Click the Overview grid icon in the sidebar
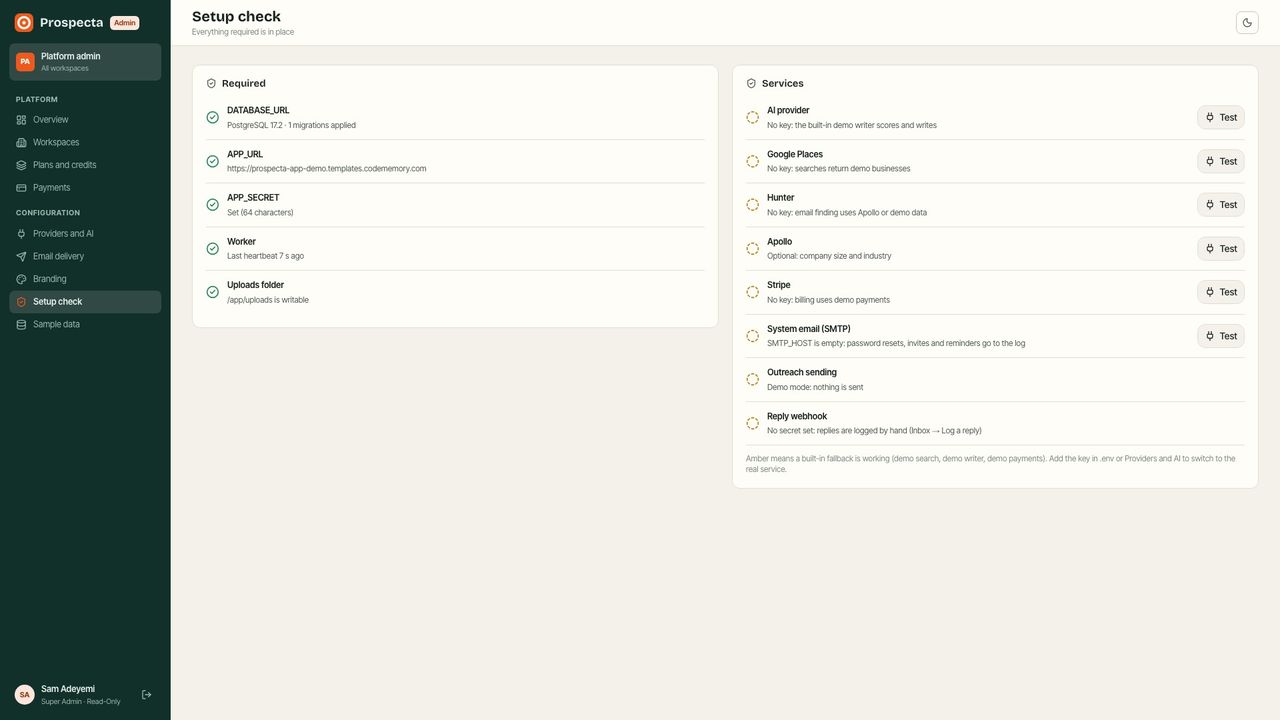The height and width of the screenshot is (720, 1280). tap(21, 120)
